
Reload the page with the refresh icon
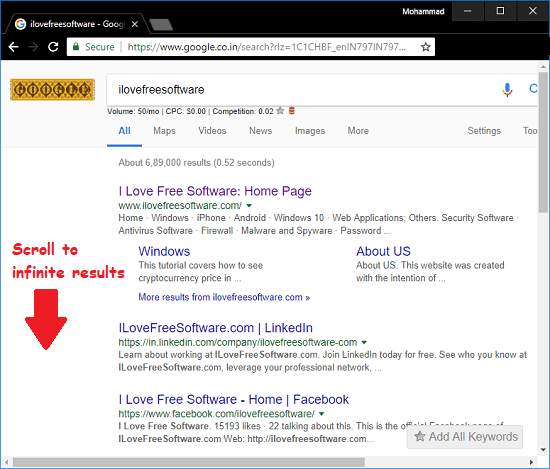point(53,47)
